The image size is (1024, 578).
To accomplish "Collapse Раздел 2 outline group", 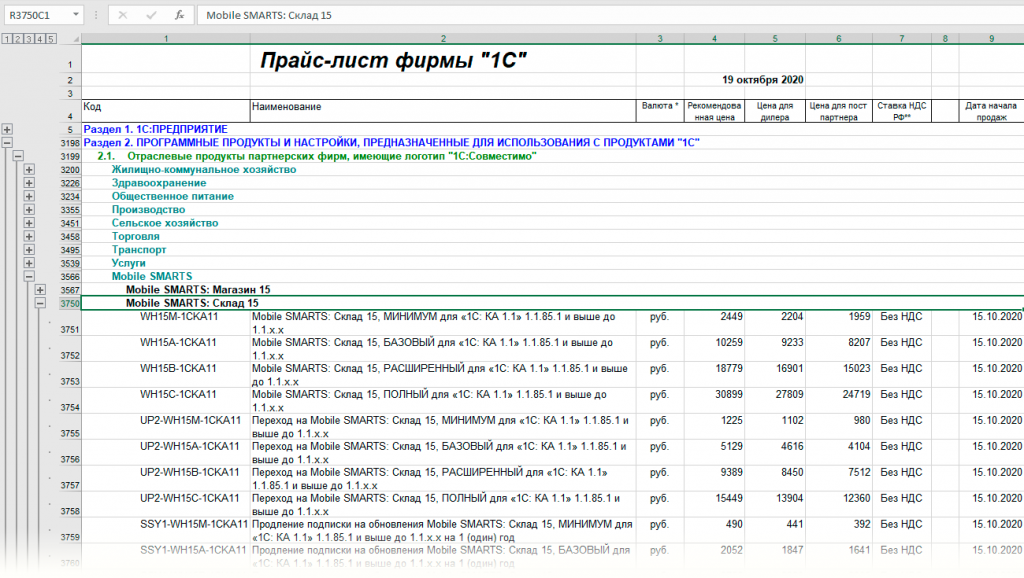I will click(7, 142).
